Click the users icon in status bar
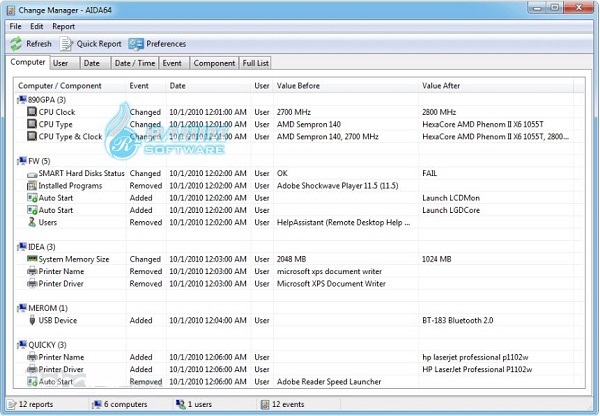The height and width of the screenshot is (416, 600). [180, 404]
